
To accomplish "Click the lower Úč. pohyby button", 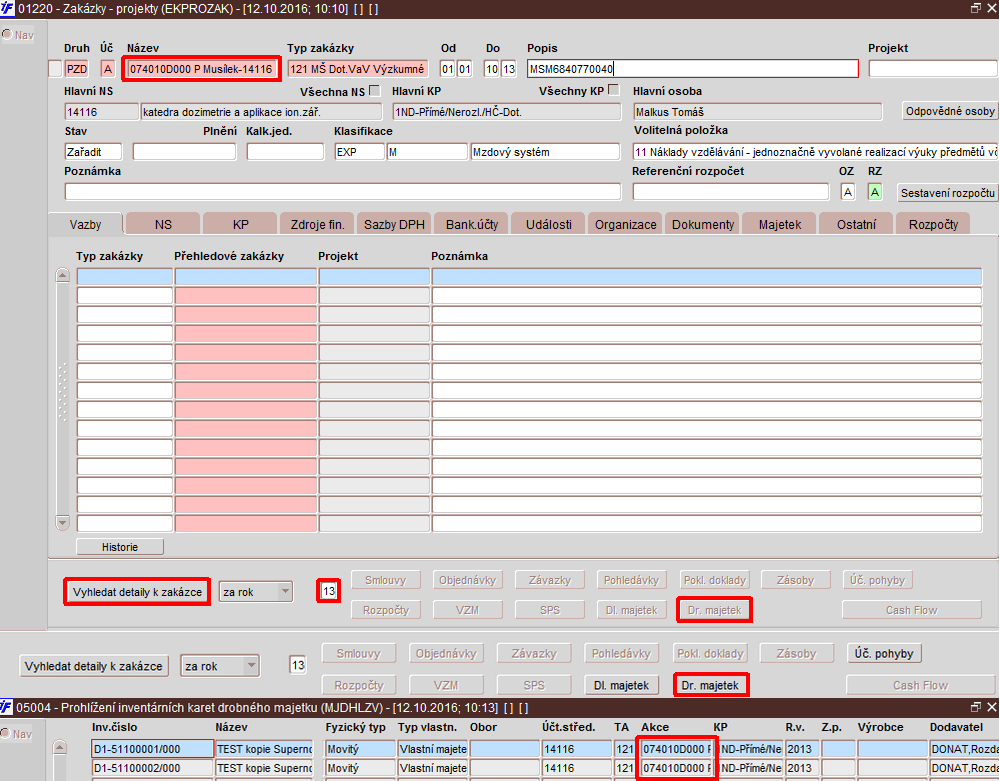I will point(884,654).
